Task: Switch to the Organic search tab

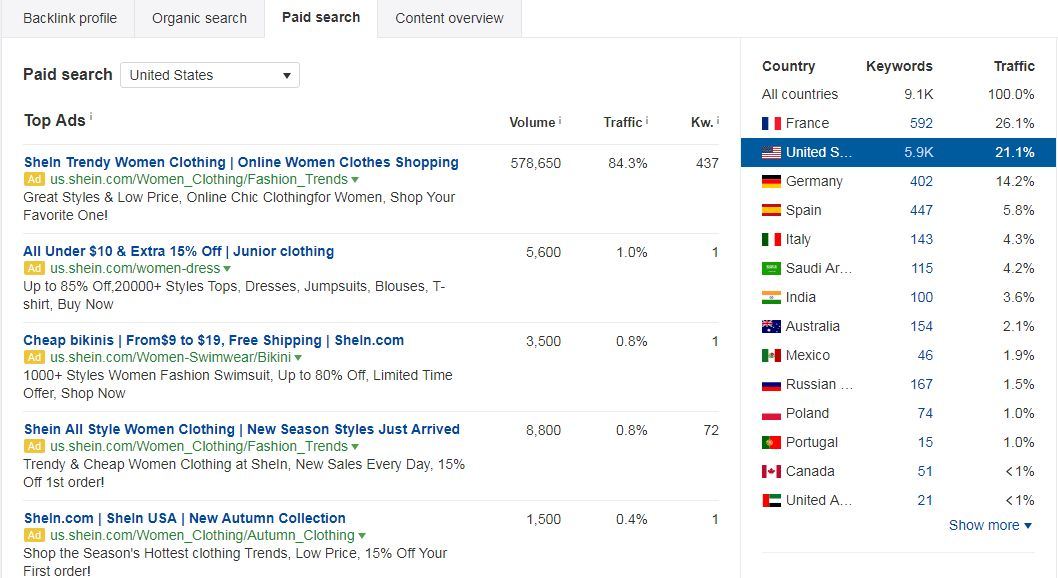Action: 199,18
